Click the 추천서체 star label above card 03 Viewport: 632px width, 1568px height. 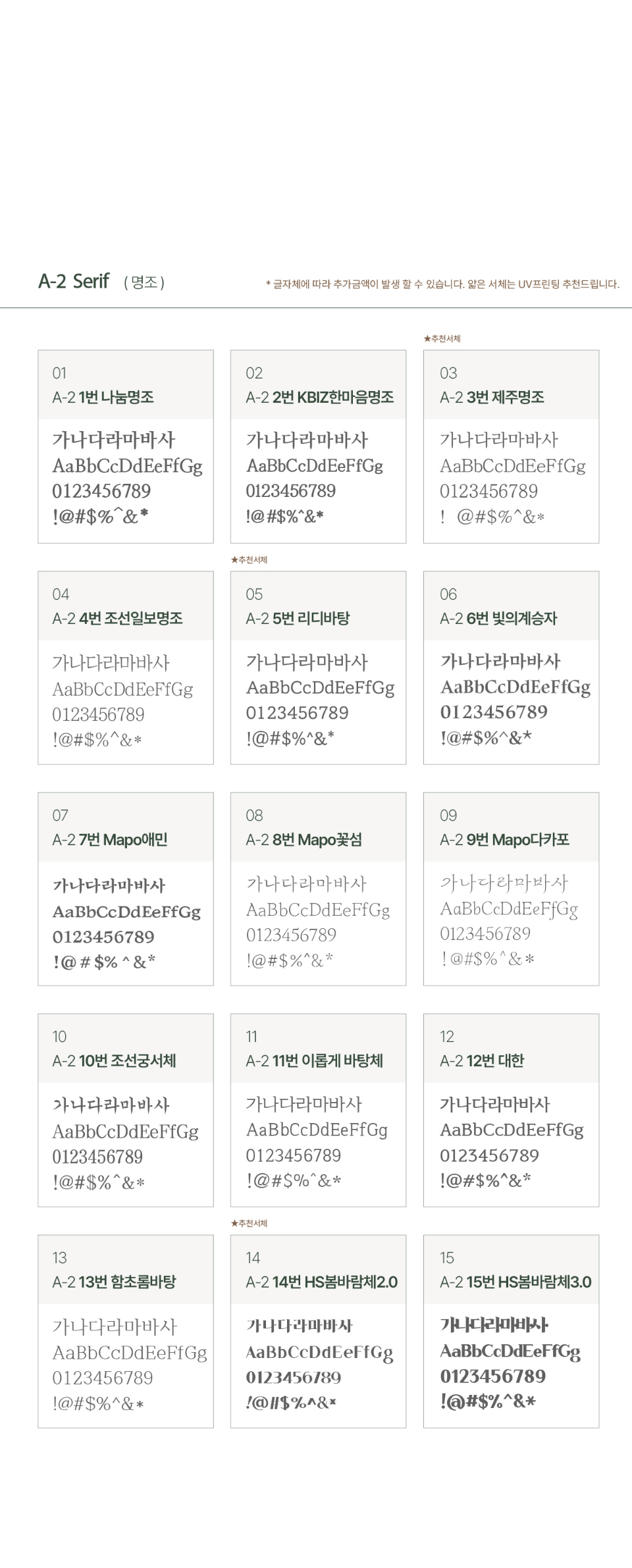tap(442, 338)
